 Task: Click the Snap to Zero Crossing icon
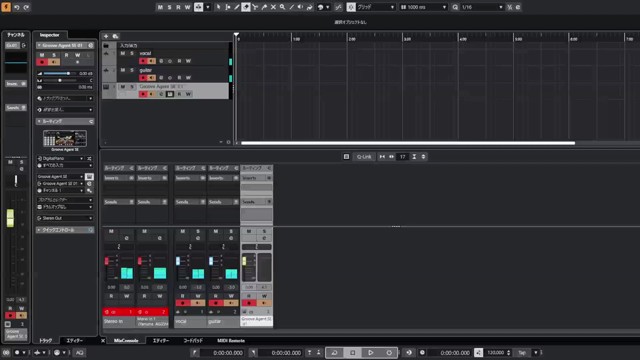pyautogui.click(x=339, y=7)
